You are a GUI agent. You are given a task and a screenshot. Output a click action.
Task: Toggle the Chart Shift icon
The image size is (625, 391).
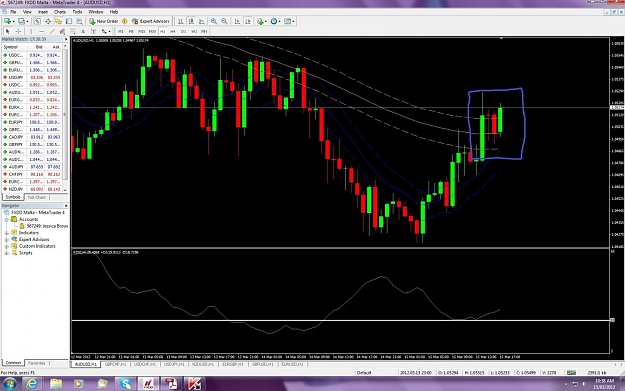tap(248, 21)
